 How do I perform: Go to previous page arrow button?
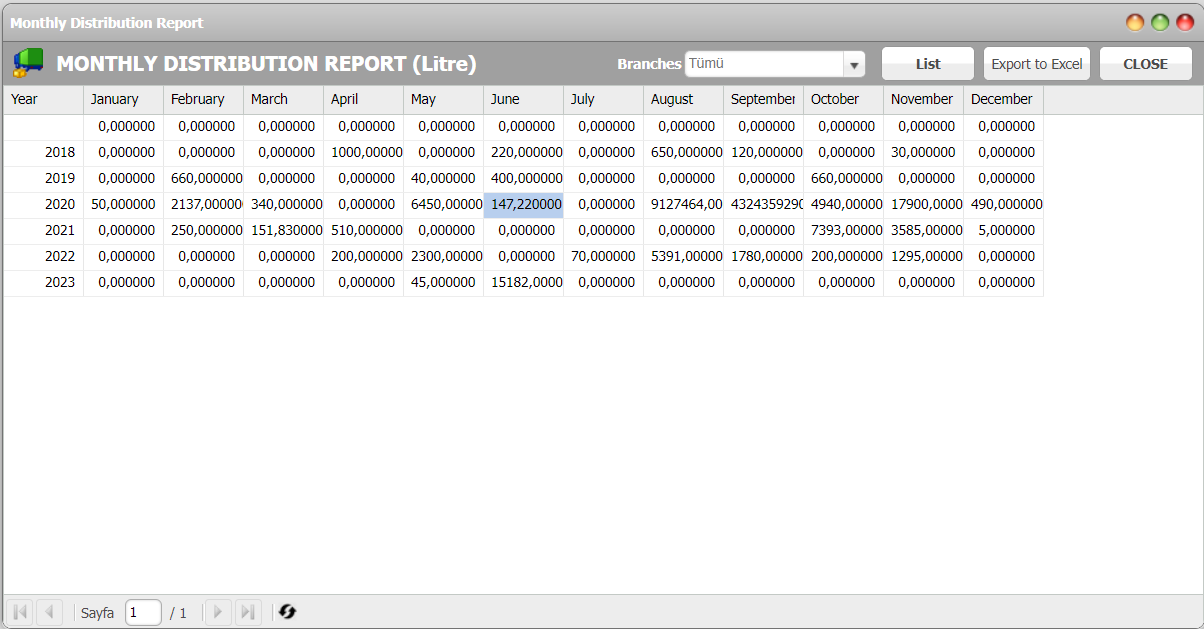click(50, 612)
